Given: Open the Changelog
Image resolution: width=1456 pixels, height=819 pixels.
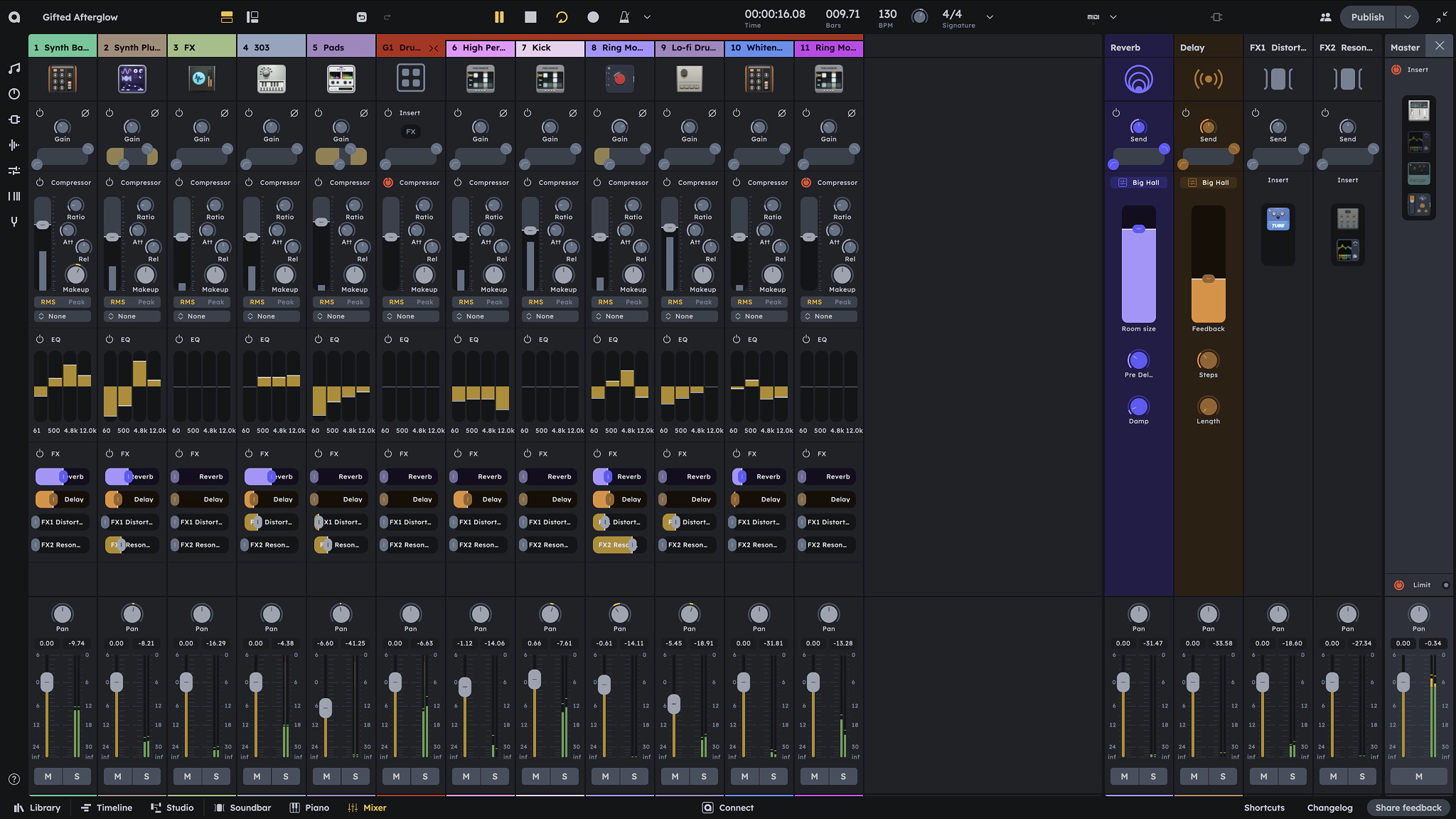Looking at the screenshot, I should coord(1329,808).
